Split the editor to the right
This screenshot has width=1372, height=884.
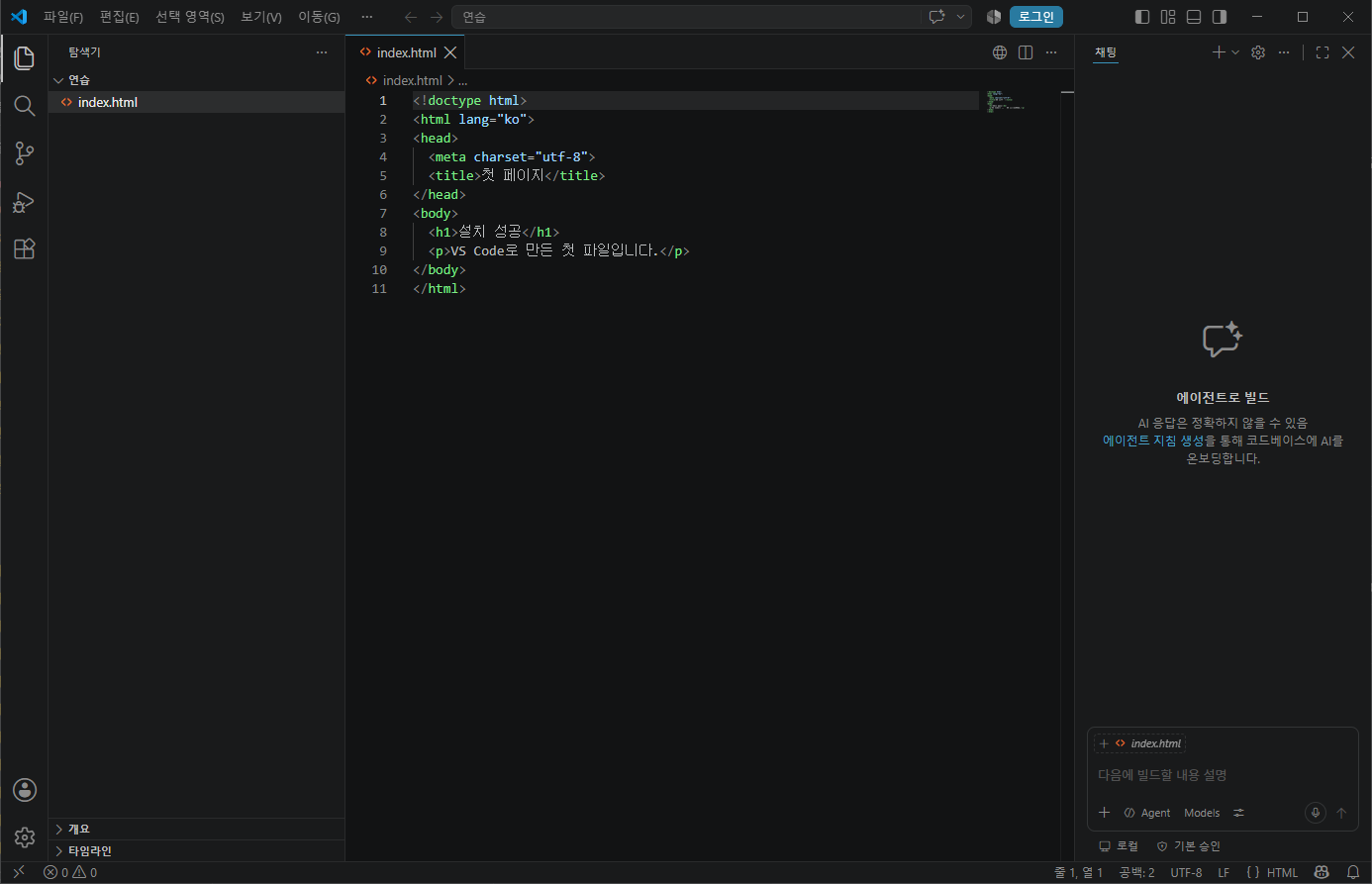[1026, 52]
